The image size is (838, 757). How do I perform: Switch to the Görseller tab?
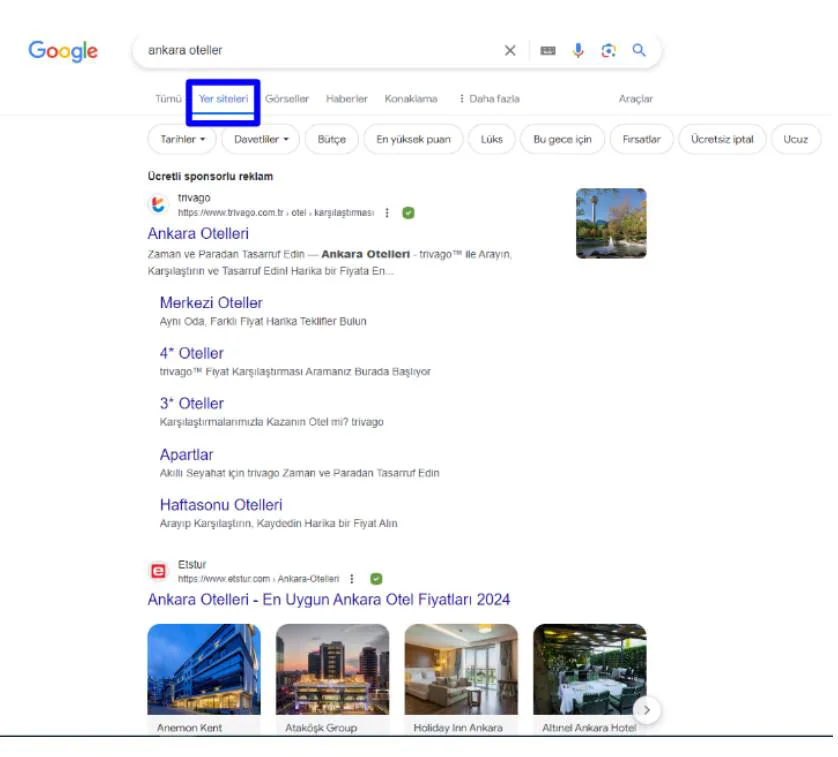click(287, 99)
